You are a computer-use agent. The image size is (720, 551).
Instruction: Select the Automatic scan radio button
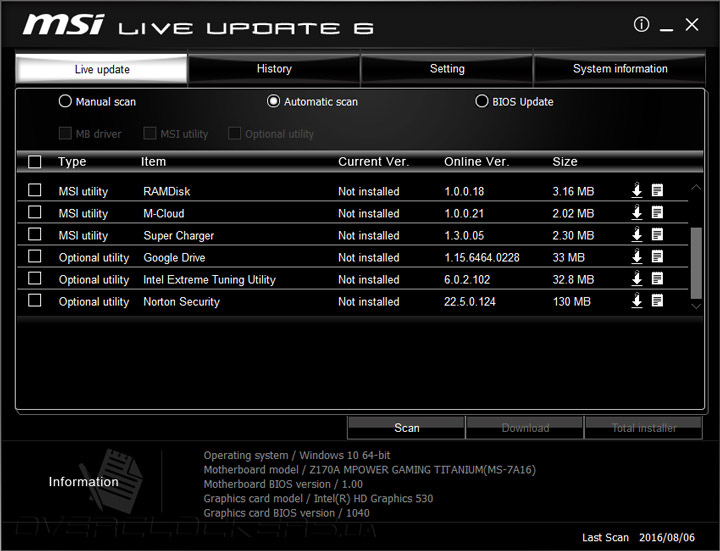coord(273,101)
